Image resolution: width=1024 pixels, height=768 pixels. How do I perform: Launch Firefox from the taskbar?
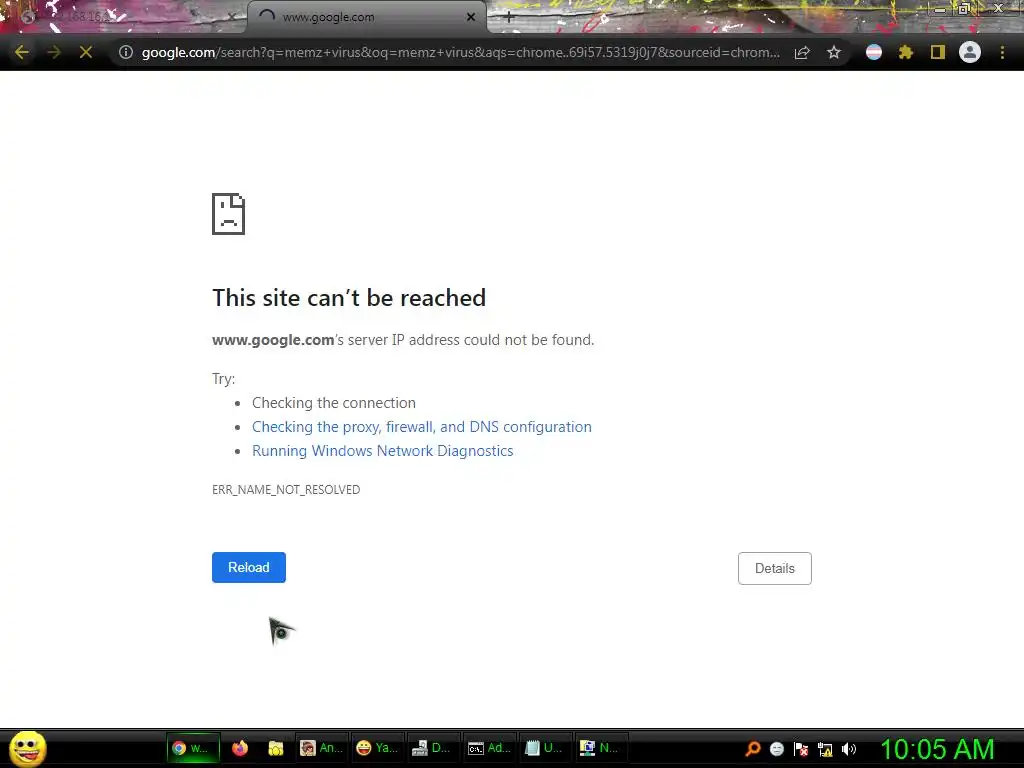pyautogui.click(x=240, y=748)
